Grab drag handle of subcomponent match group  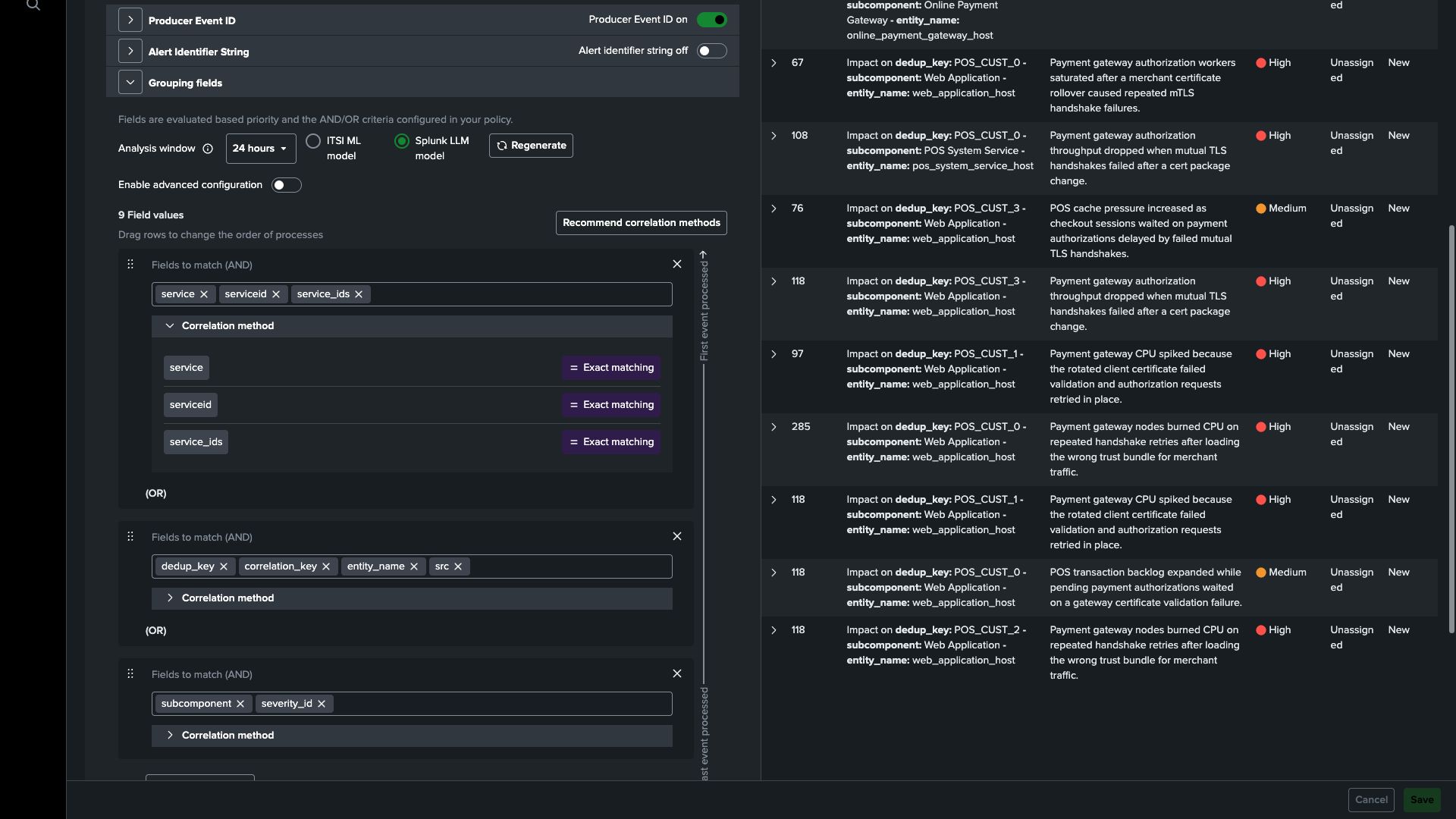pos(130,673)
